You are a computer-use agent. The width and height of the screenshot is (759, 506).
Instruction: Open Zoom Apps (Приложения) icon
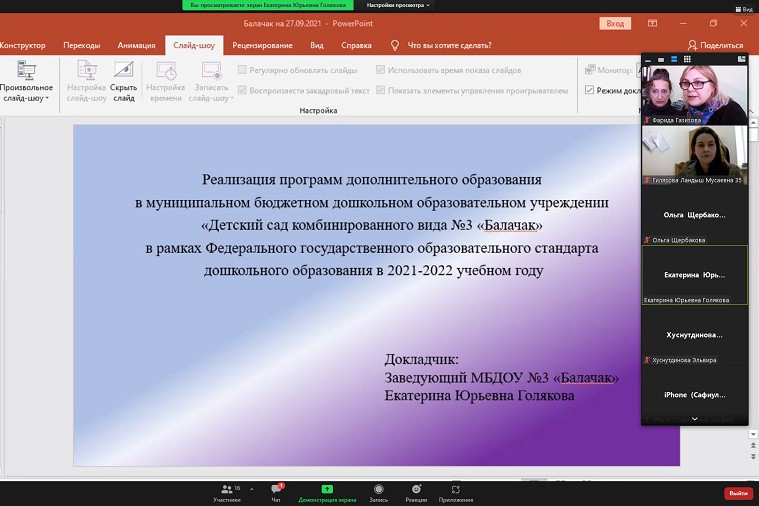click(455, 490)
